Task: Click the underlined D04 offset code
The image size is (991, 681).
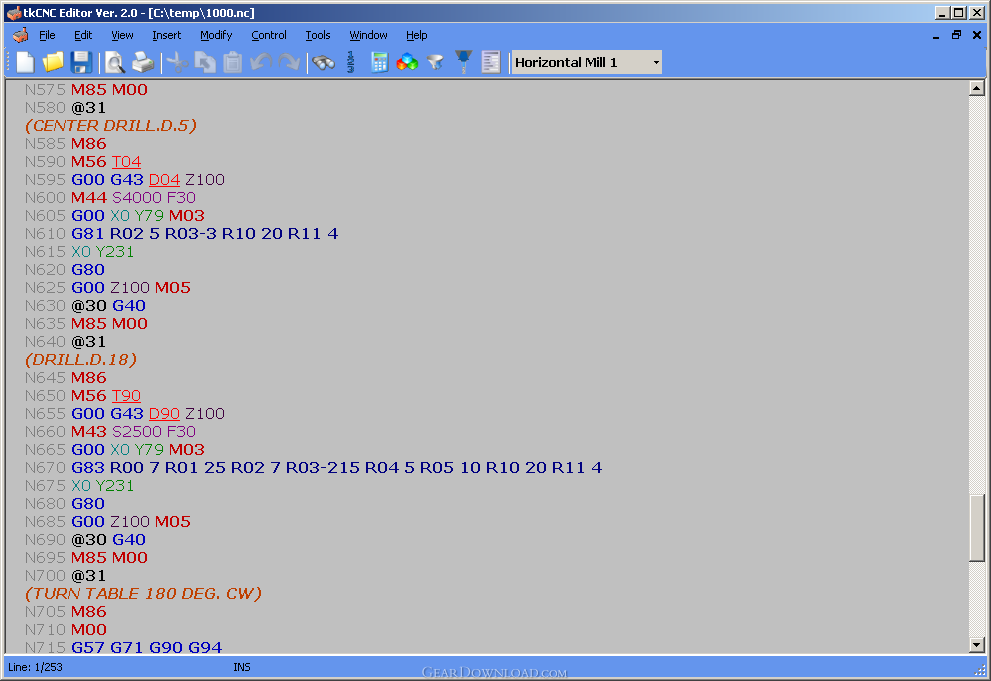Action: click(164, 179)
